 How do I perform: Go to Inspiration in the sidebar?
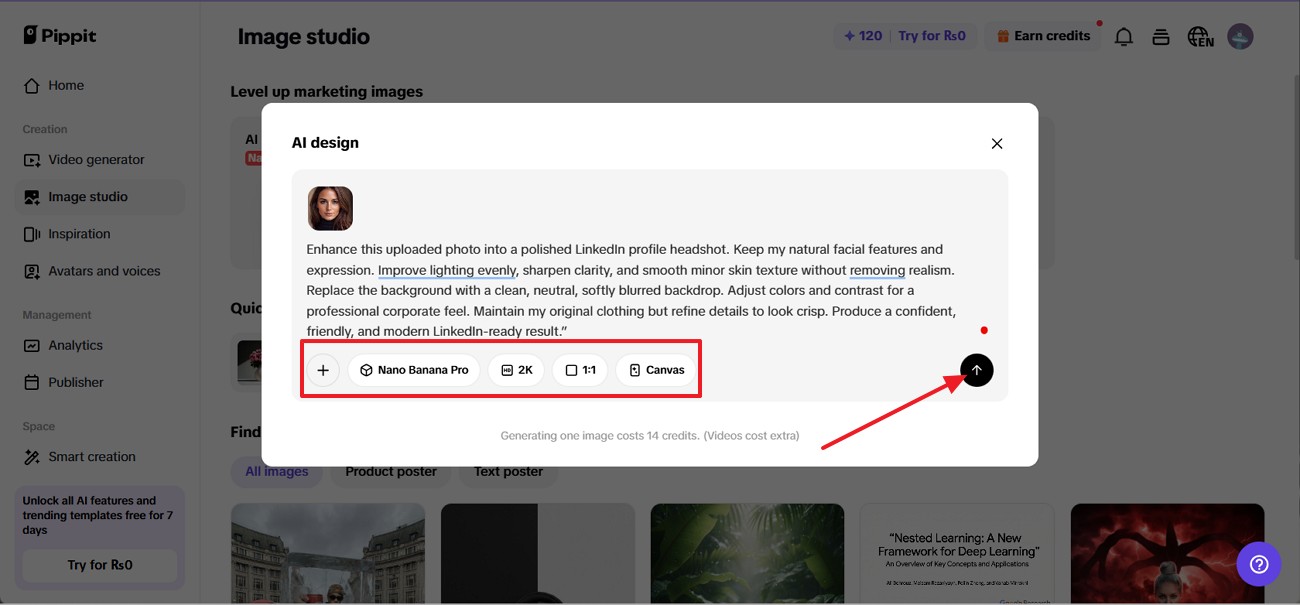[79, 234]
